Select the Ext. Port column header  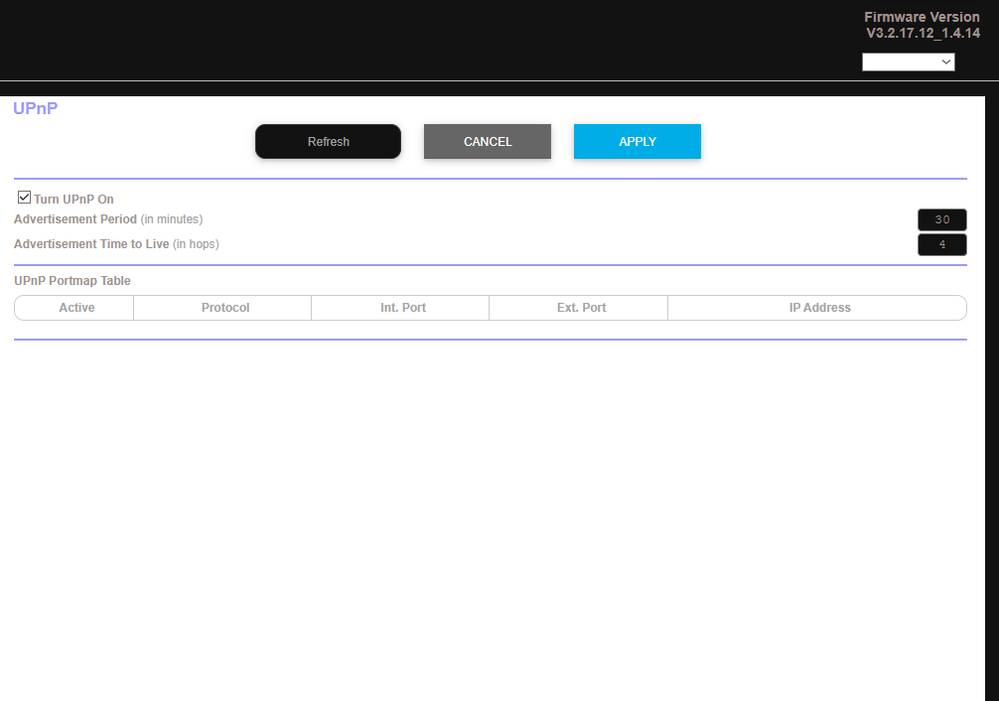pyautogui.click(x=581, y=308)
